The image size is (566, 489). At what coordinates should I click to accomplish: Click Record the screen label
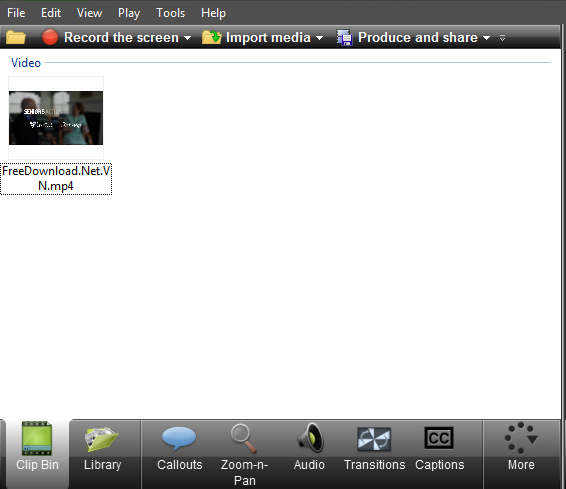tap(121, 38)
